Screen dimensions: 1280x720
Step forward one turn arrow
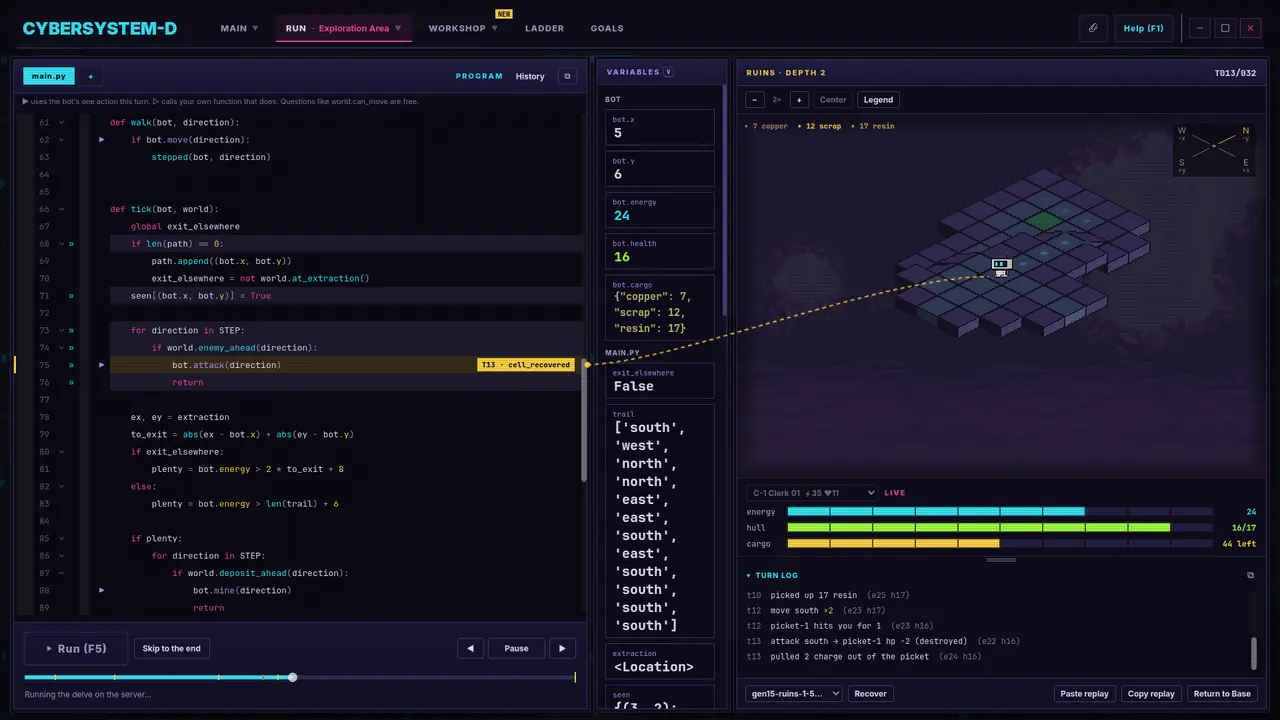point(562,648)
